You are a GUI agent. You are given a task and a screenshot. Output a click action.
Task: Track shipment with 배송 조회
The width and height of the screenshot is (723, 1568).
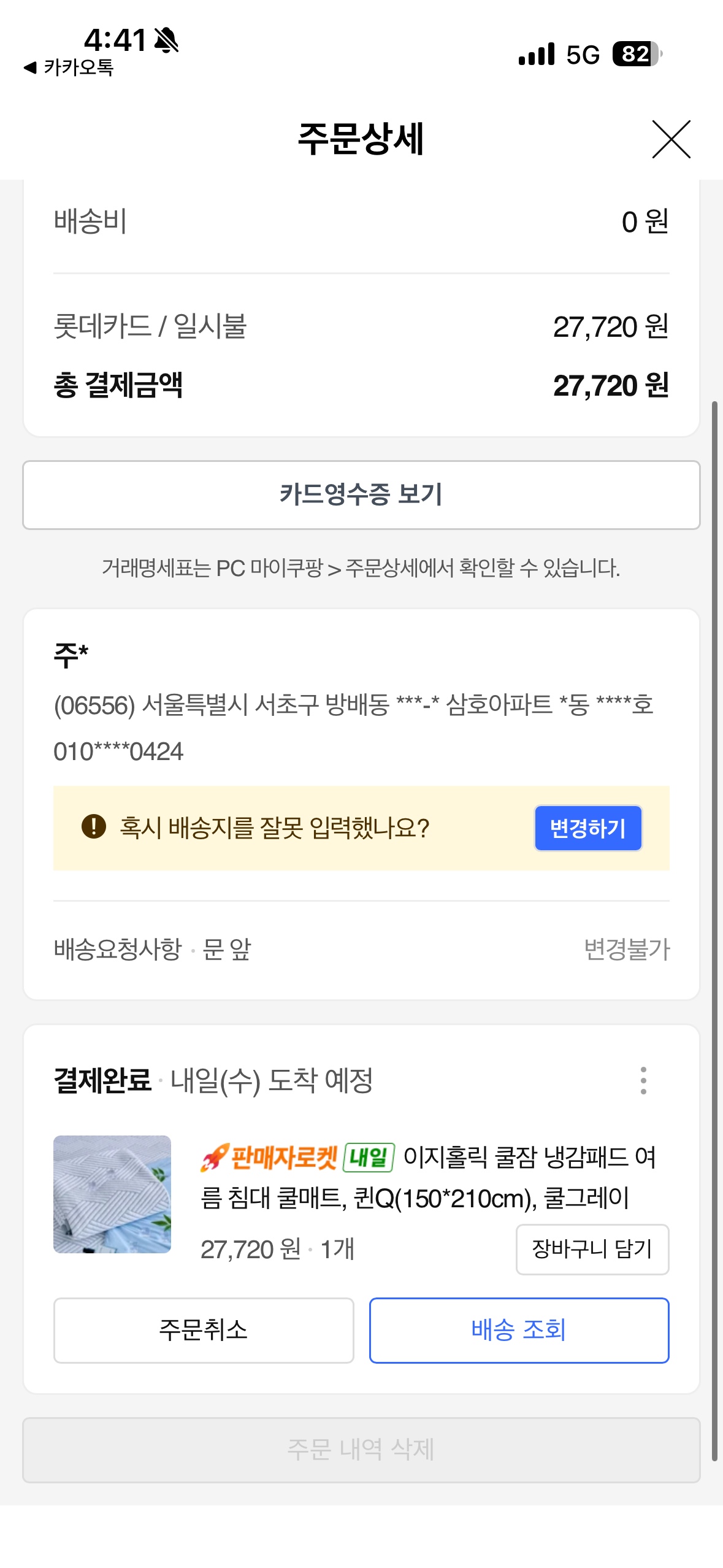[x=519, y=1330]
